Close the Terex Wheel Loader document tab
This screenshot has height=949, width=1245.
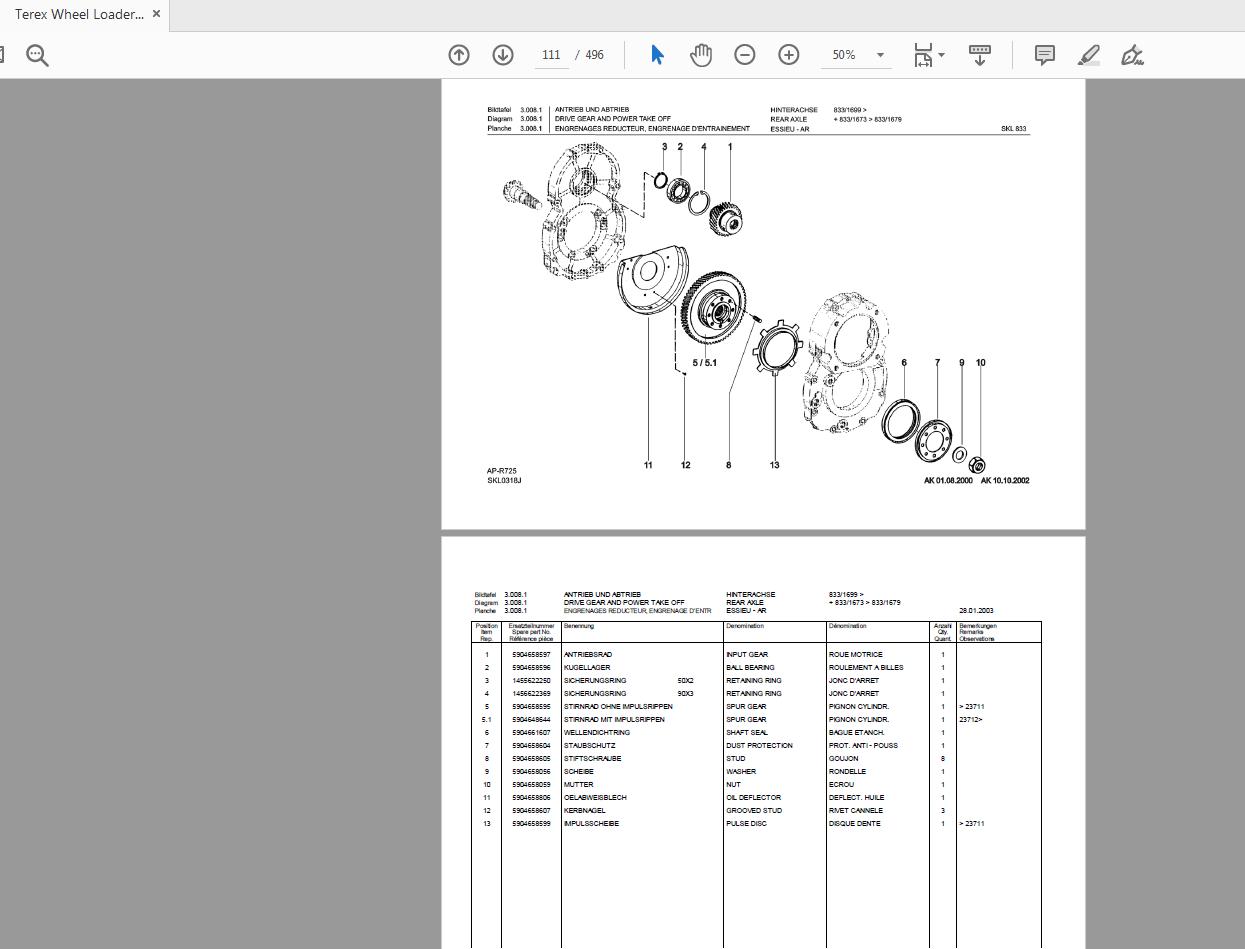[156, 14]
